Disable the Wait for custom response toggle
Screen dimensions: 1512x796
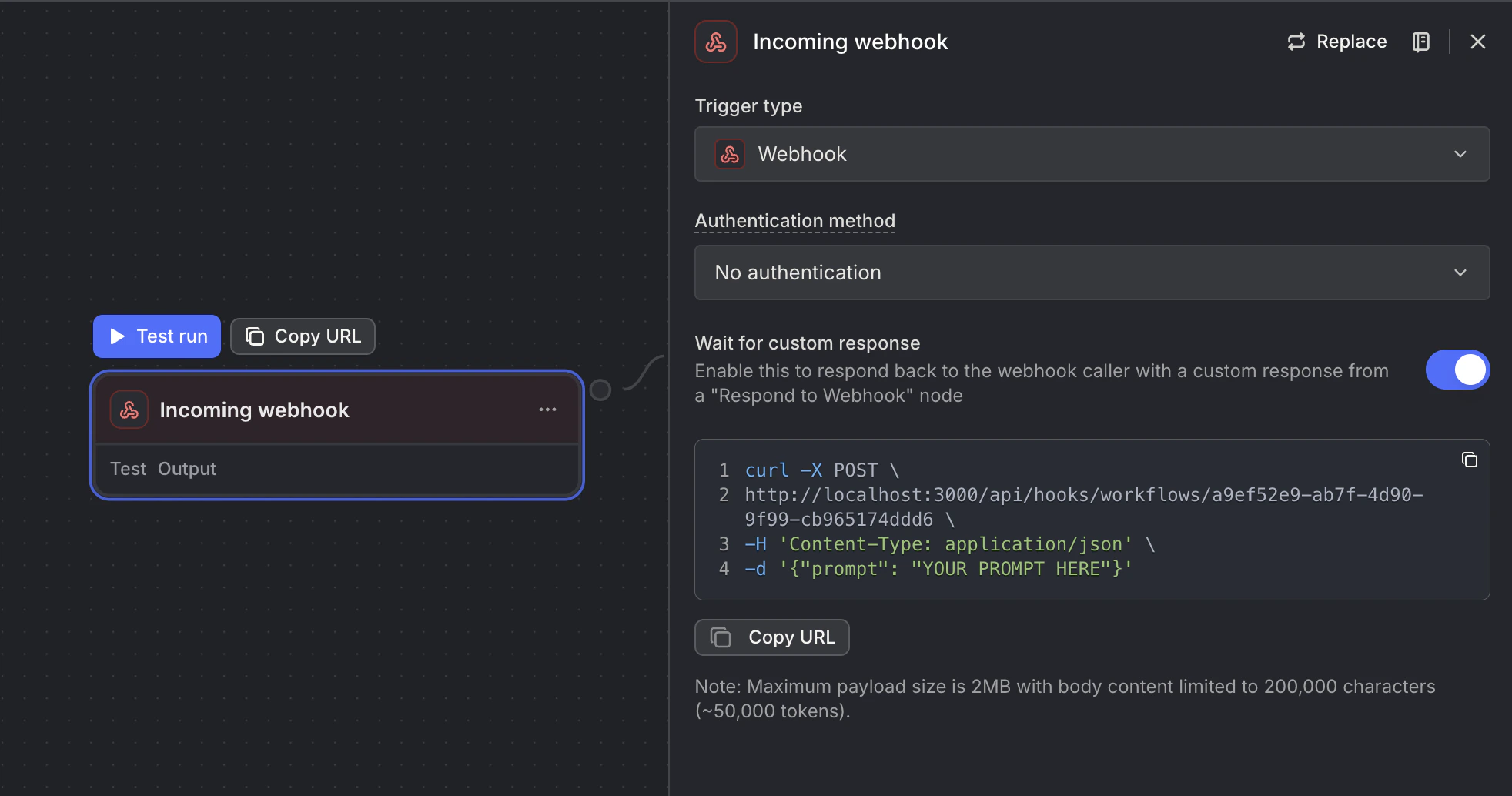[1457, 370]
